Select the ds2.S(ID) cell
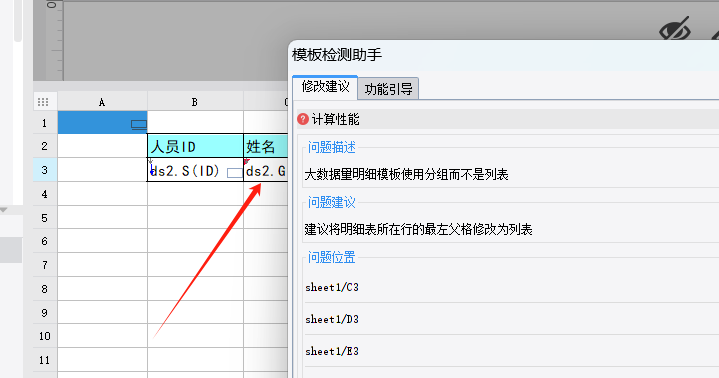Screen dimensions: 719x378 (x=195, y=170)
